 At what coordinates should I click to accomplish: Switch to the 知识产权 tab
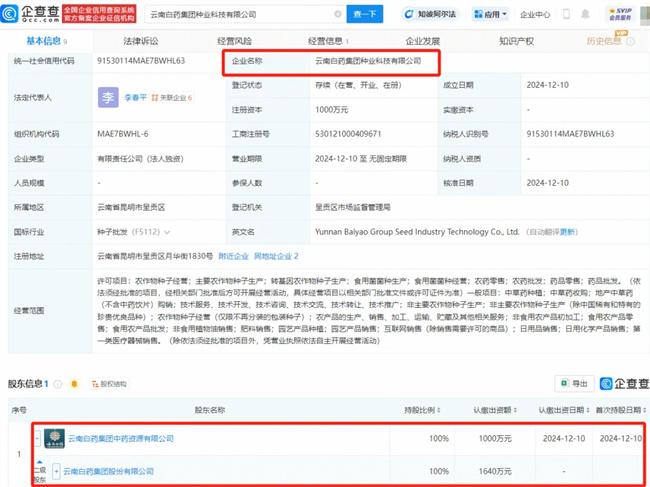(x=516, y=41)
